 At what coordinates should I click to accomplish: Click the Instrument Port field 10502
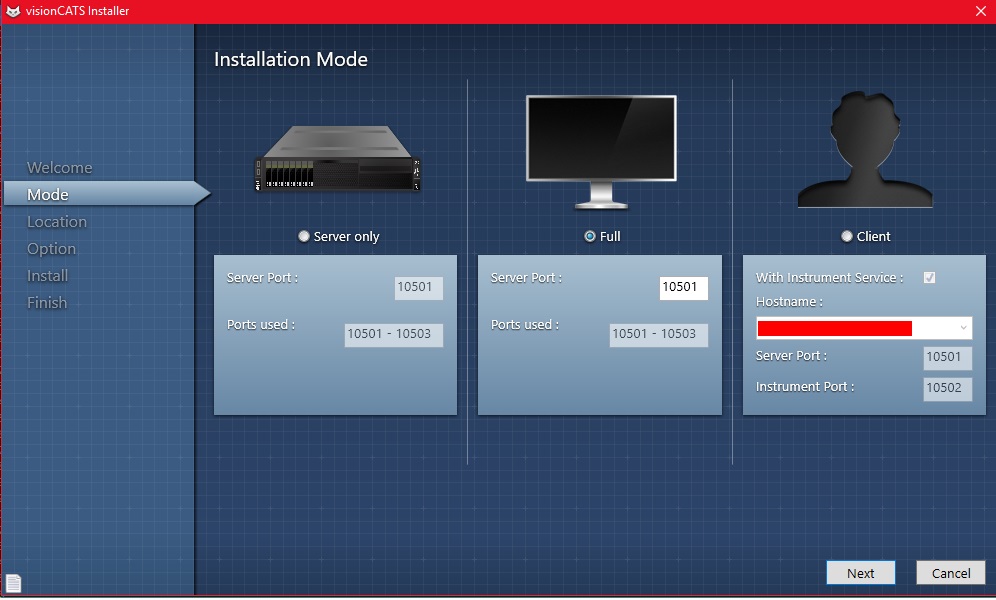coord(948,389)
